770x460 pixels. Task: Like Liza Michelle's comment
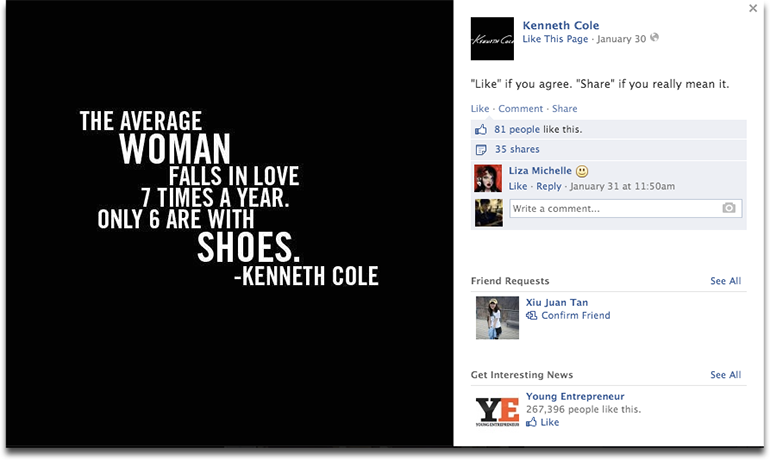518,186
